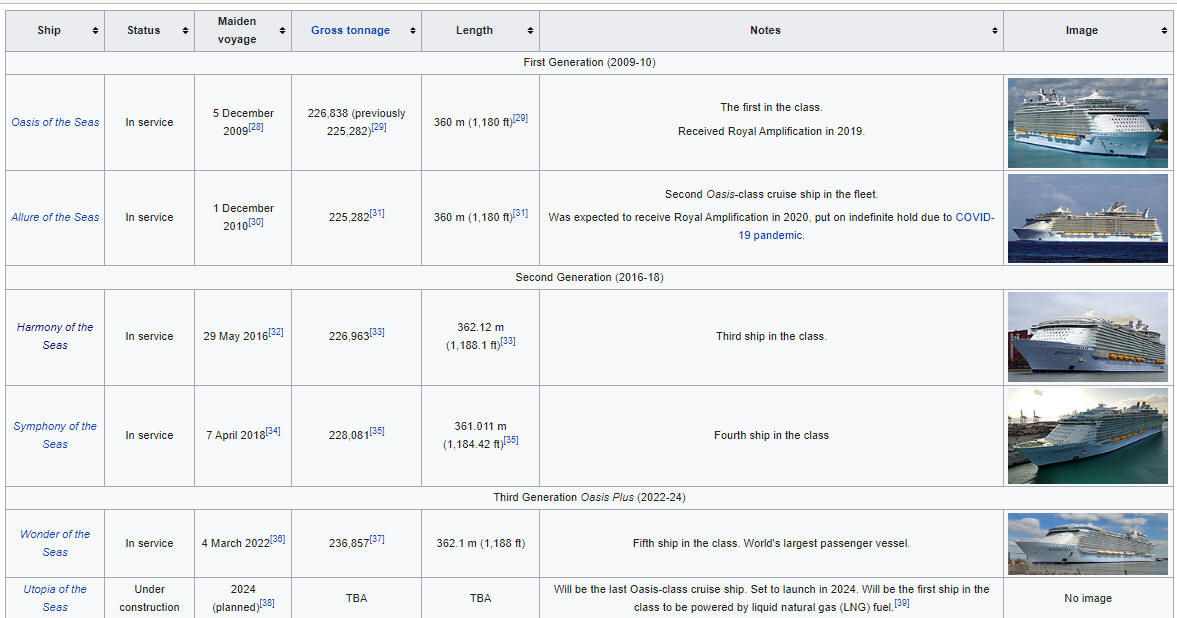Sort by Image column sort arrows
Screen dimensions: 1177x618
click(x=1164, y=31)
